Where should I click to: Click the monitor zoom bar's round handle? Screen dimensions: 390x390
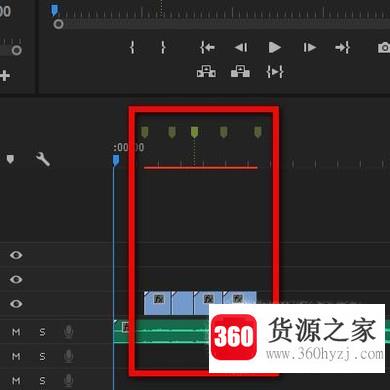click(x=58, y=24)
